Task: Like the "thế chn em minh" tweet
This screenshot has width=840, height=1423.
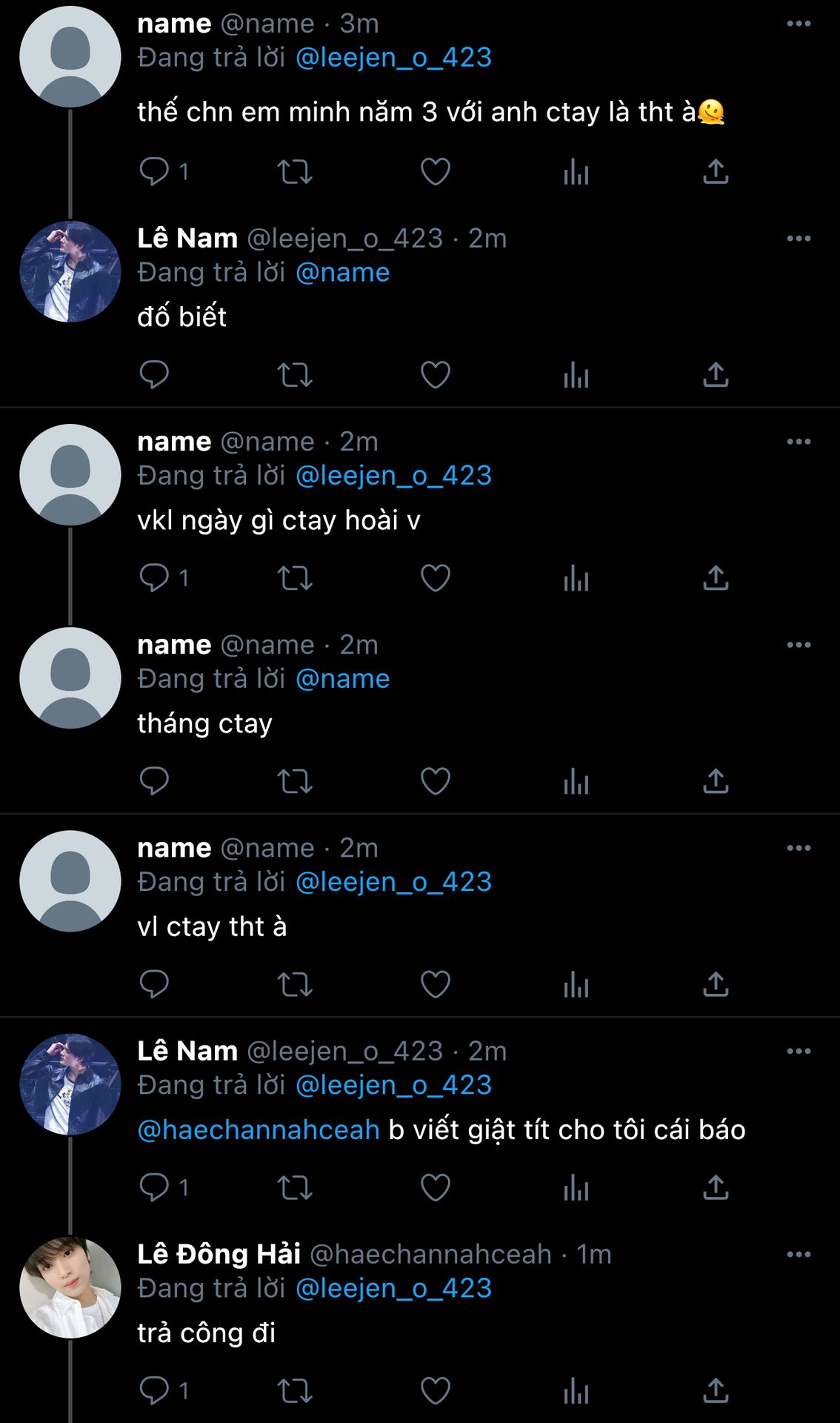Action: [435, 172]
